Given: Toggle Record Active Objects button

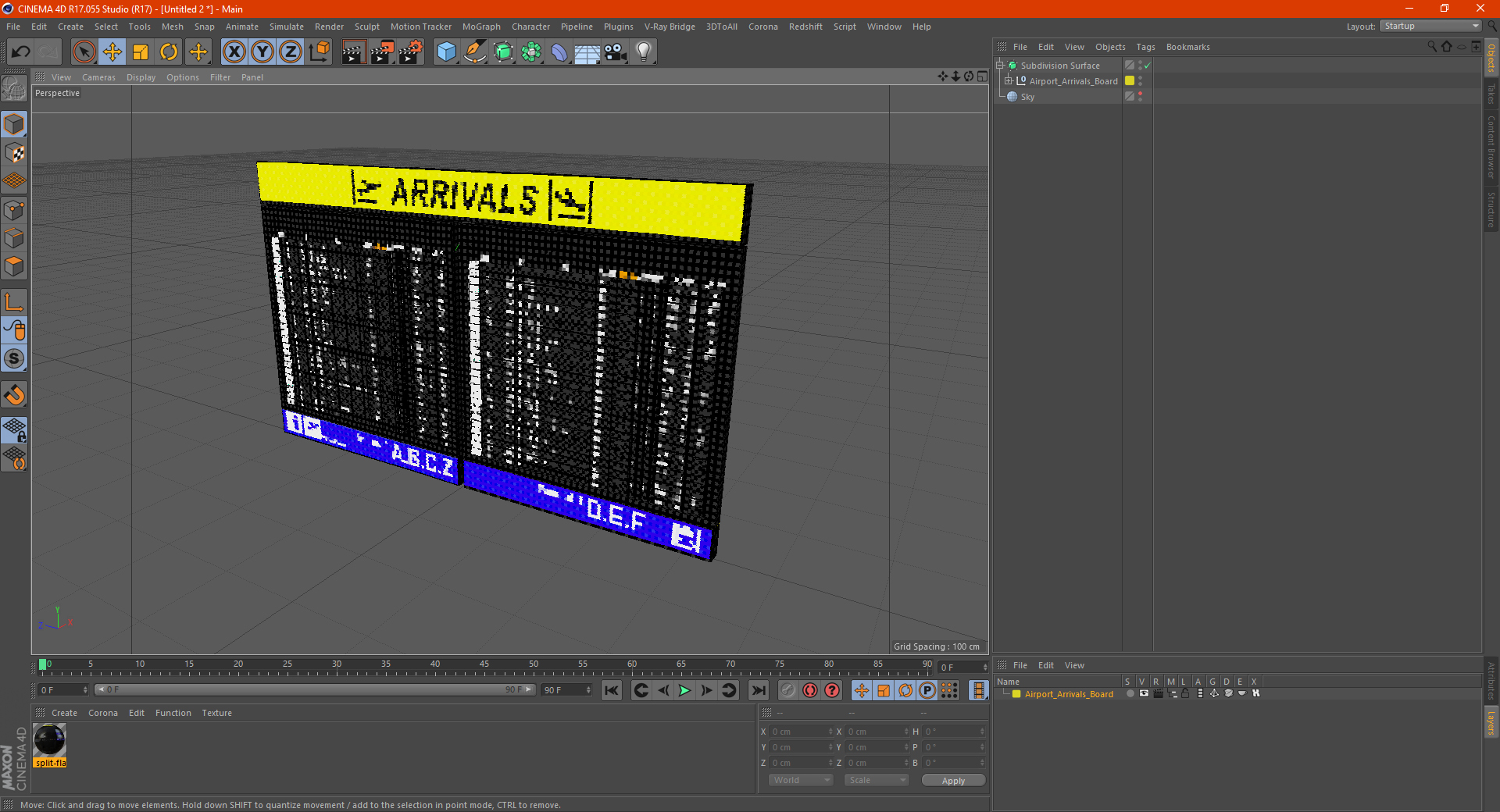Looking at the screenshot, I should pyautogui.click(x=788, y=690).
